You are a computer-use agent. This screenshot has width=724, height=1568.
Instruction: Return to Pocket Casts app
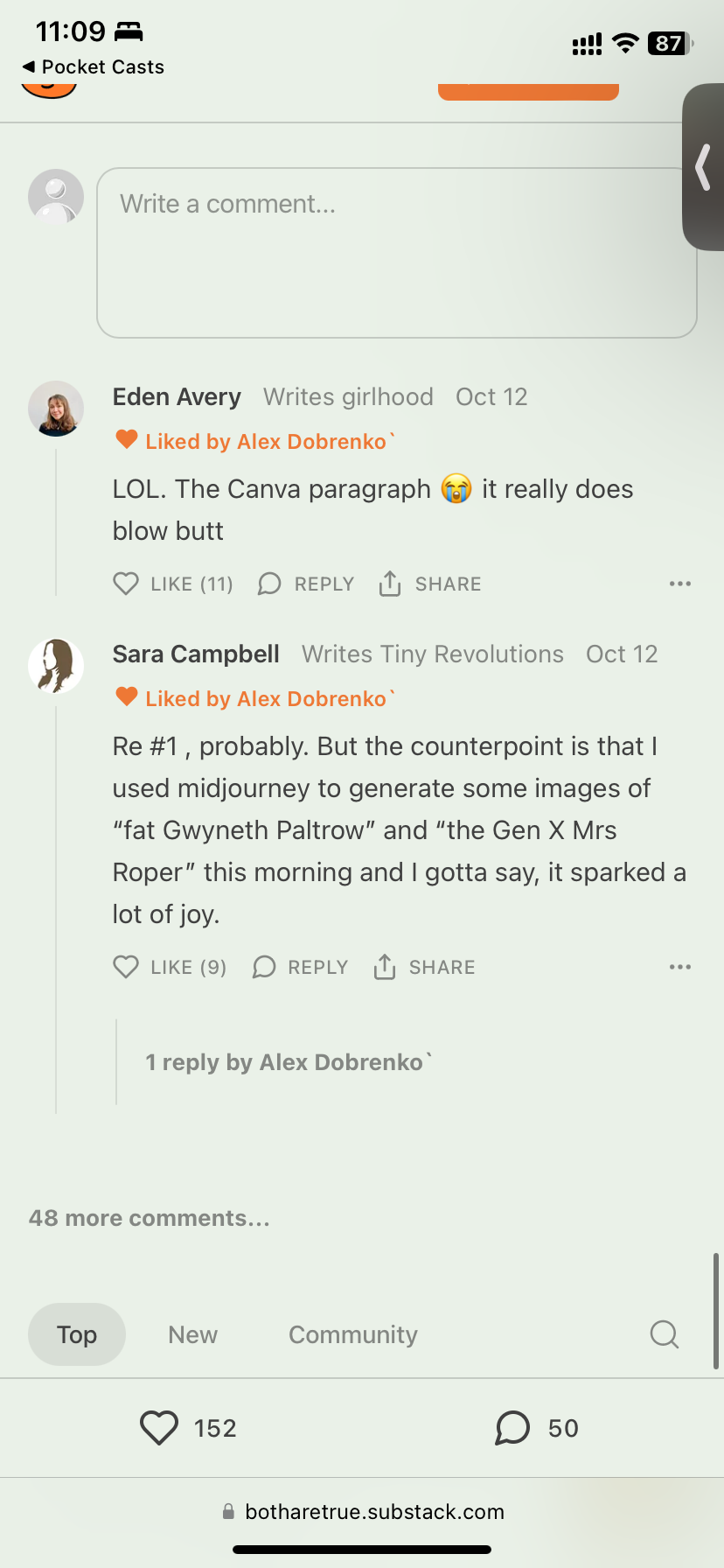tap(93, 67)
